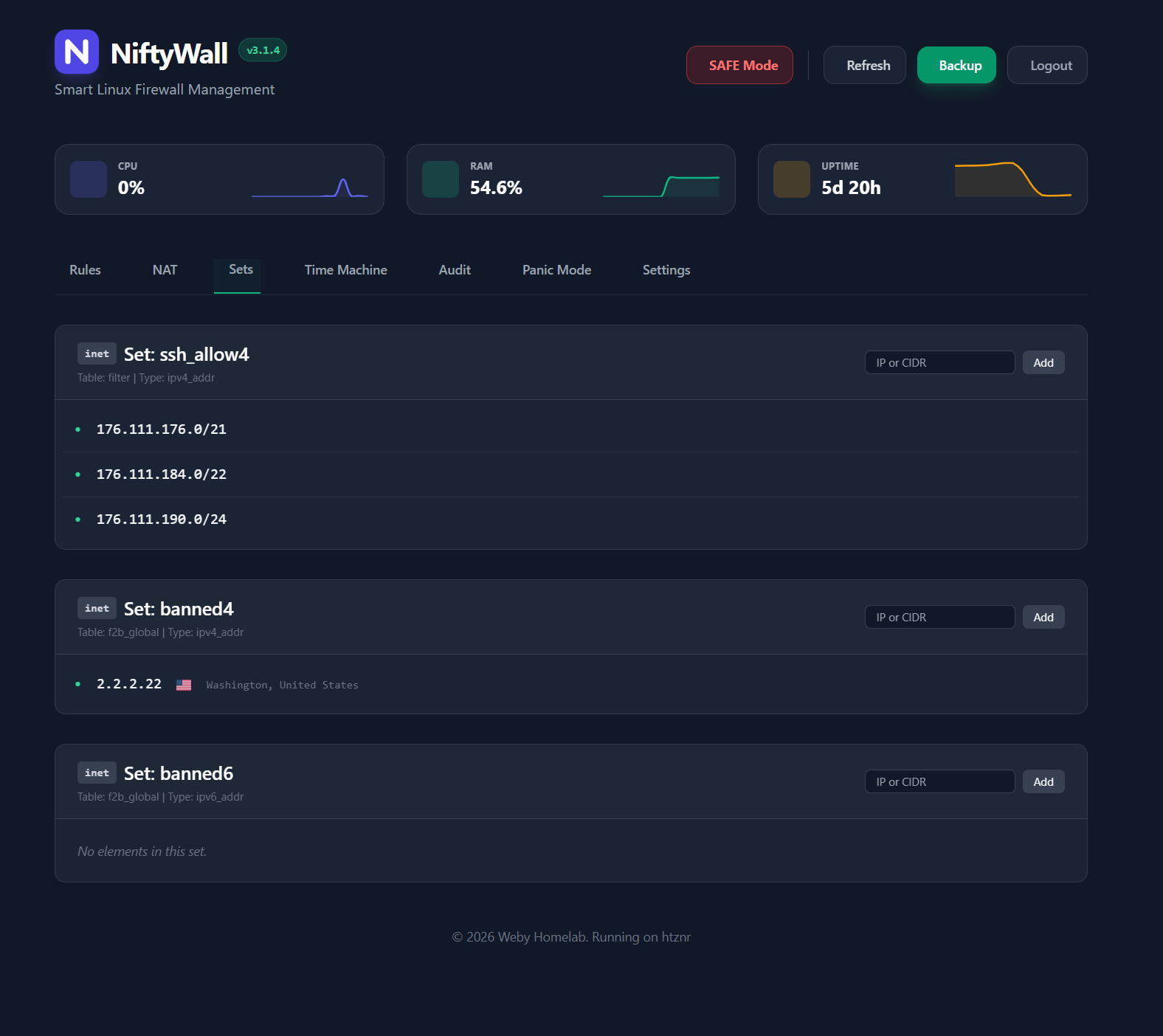Toggle SAFE Mode button
Screen dimensions: 1163x1036
(x=739, y=65)
